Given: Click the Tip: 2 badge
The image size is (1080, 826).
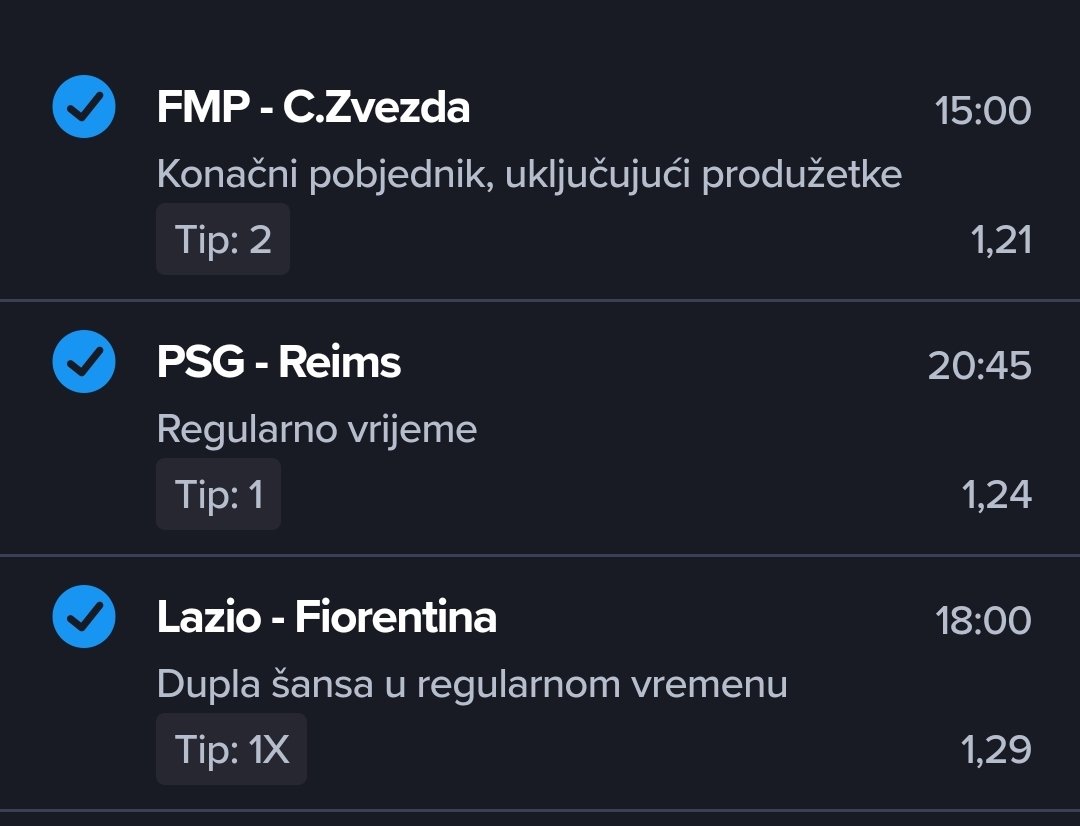Looking at the screenshot, I should point(223,239).
